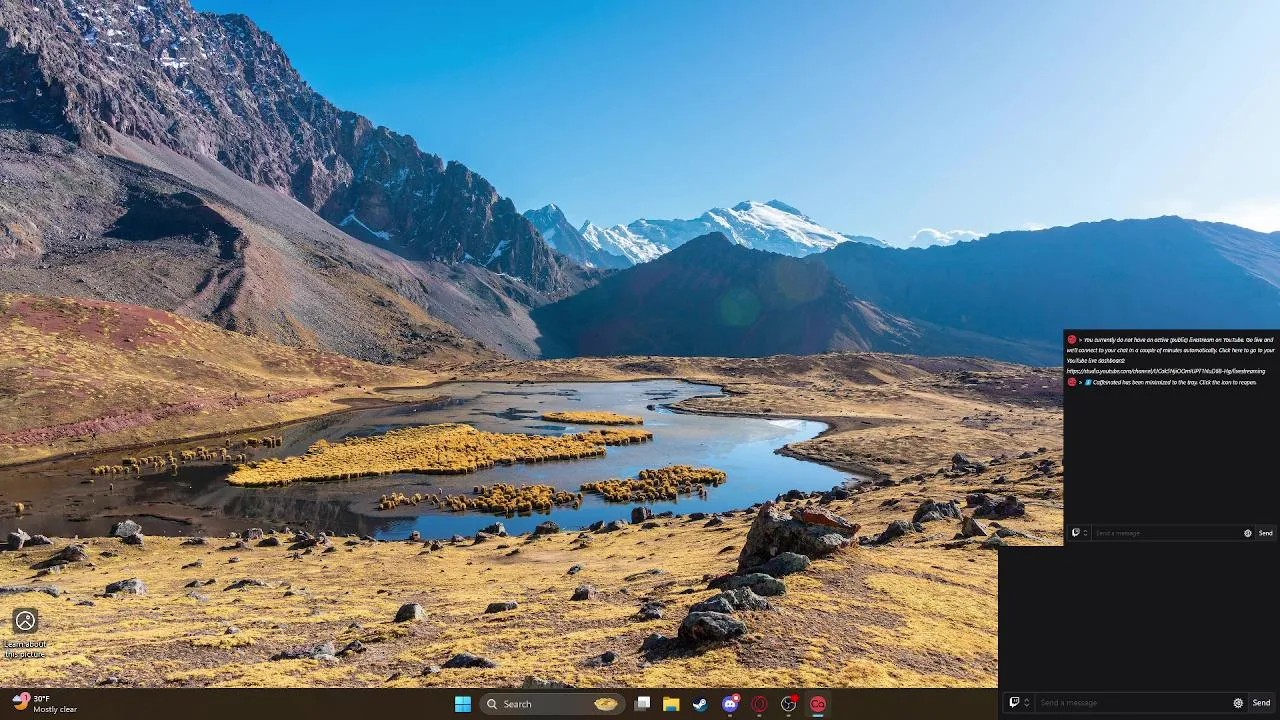1280x720 pixels.
Task: Click Send in the lower chat bar
Action: [1262, 703]
